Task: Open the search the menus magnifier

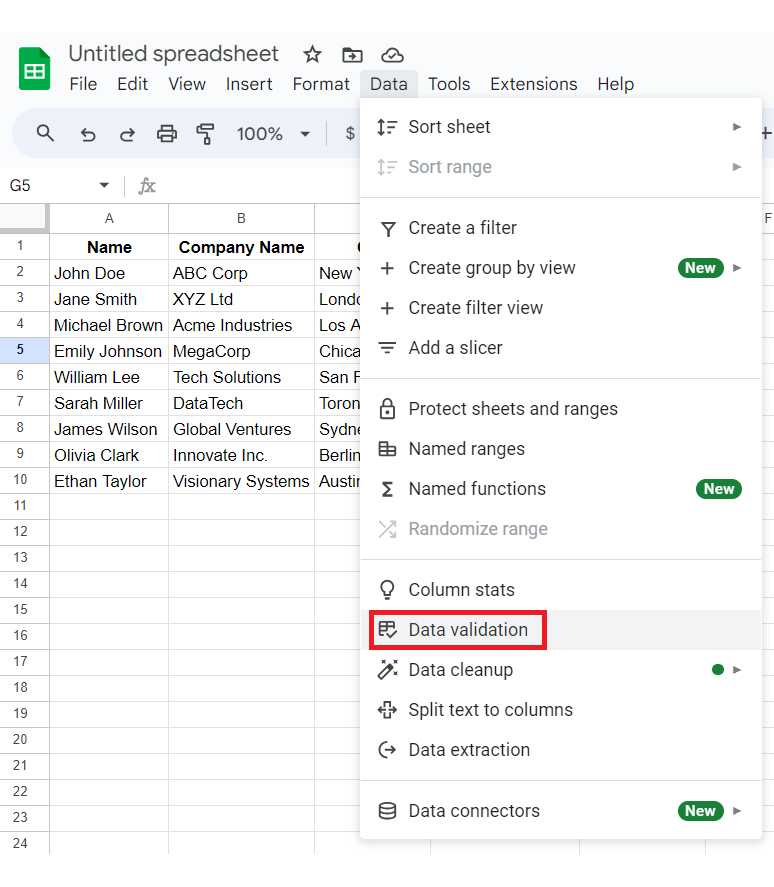Action: coord(45,134)
